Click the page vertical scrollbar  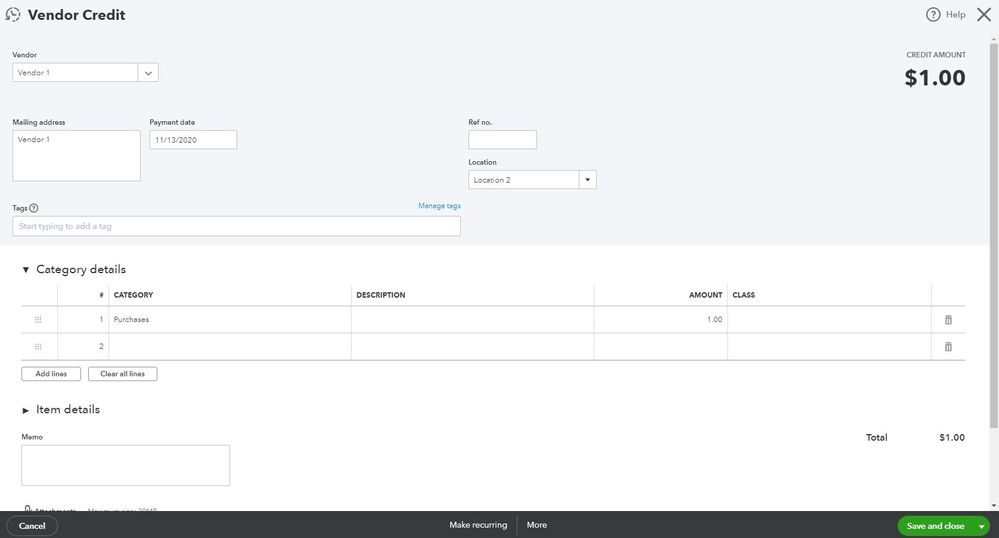[x=994, y=236]
